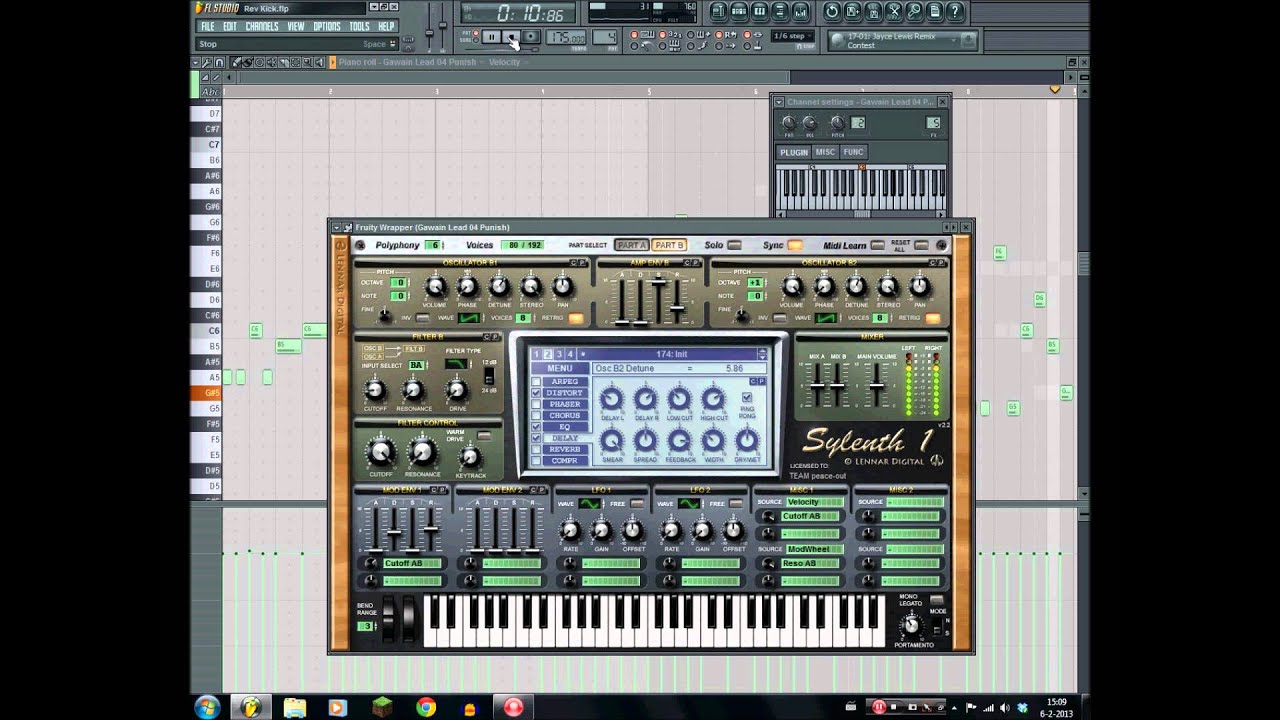Click the delay DRY/WET knob
This screenshot has height=720, width=1280.
[x=747, y=440]
